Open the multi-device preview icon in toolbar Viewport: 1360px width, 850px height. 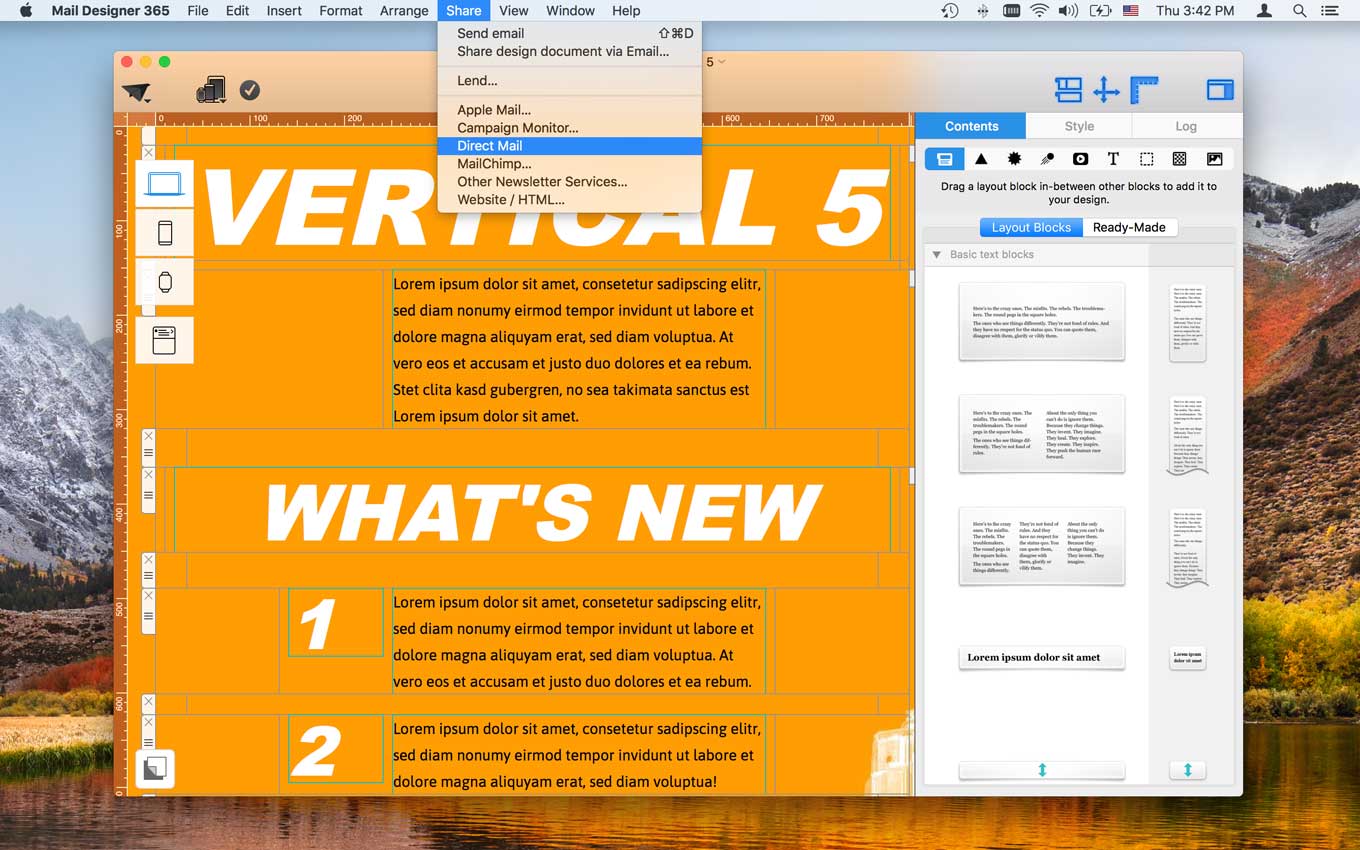tap(211, 90)
